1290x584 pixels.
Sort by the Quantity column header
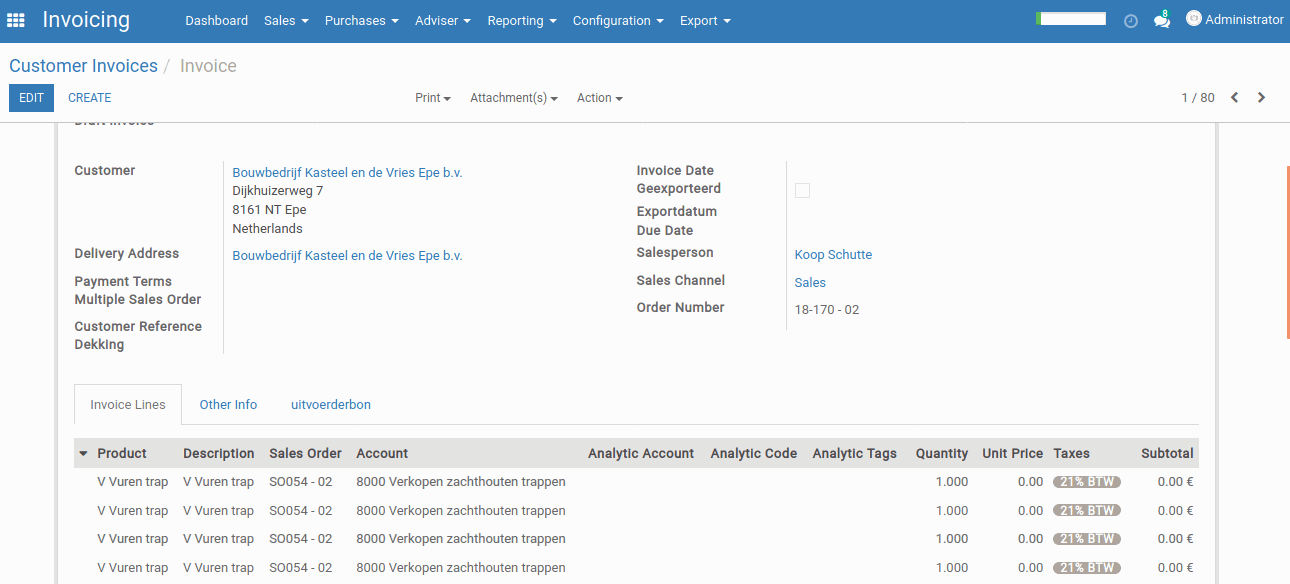941,454
